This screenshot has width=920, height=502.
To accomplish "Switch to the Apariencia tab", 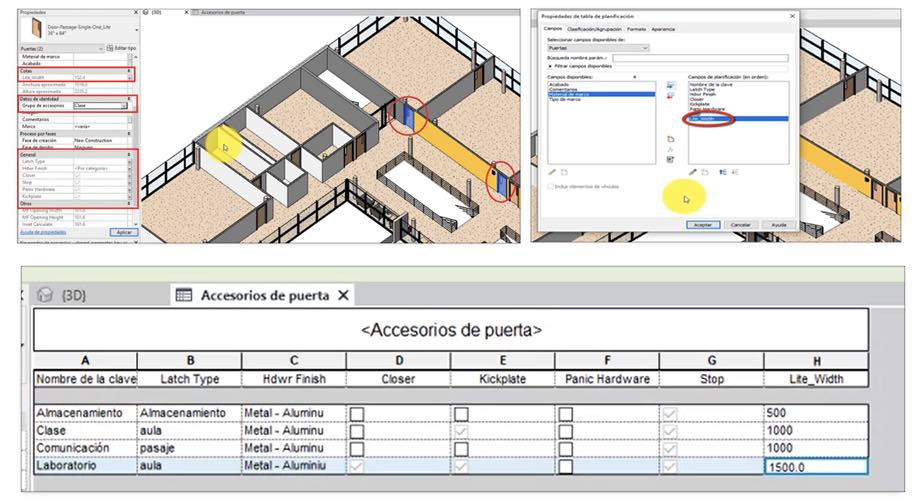I will pyautogui.click(x=663, y=29).
